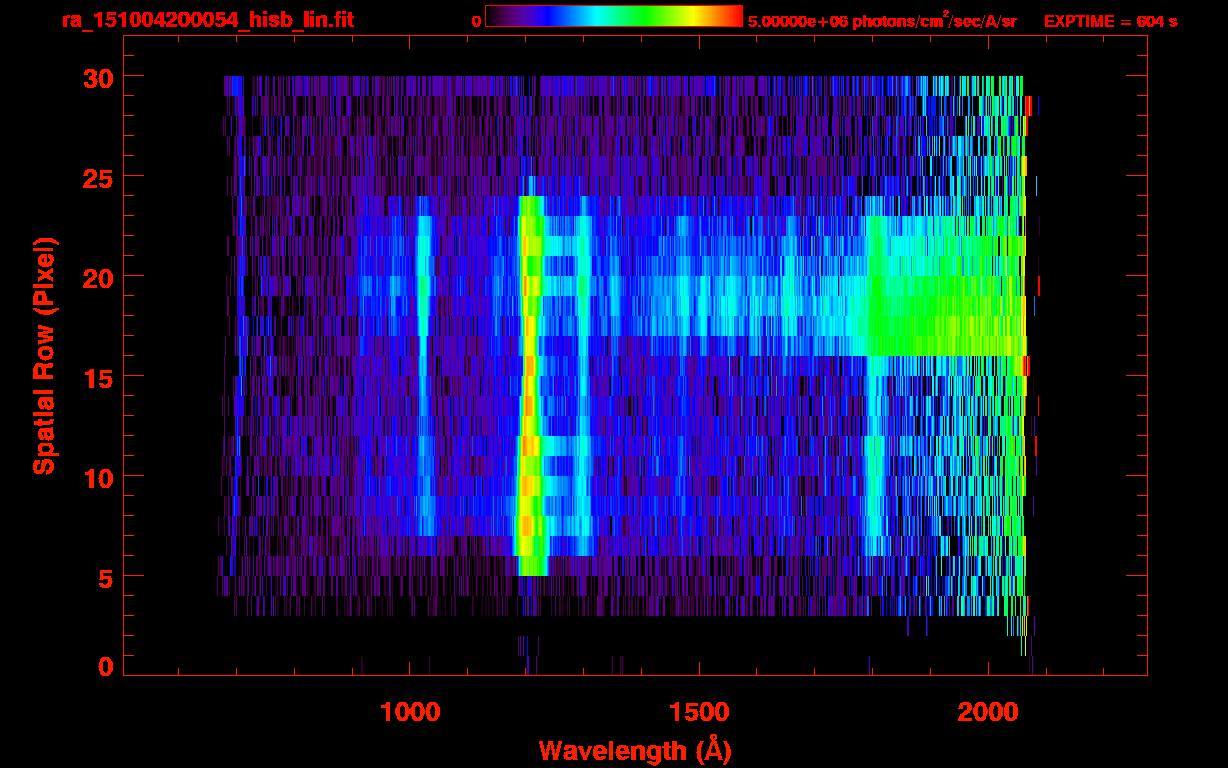
Task: Click the Spatial Row (Pixel) axis title
Action: pos(43,356)
